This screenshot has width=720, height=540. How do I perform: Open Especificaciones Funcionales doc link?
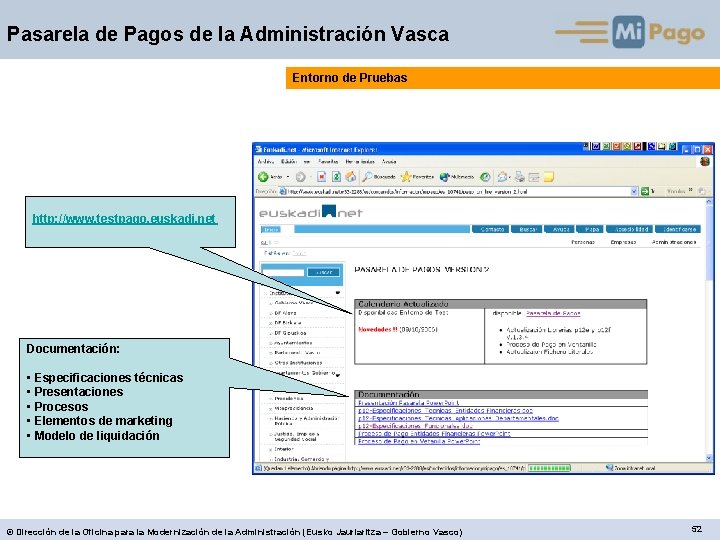[x=415, y=426]
